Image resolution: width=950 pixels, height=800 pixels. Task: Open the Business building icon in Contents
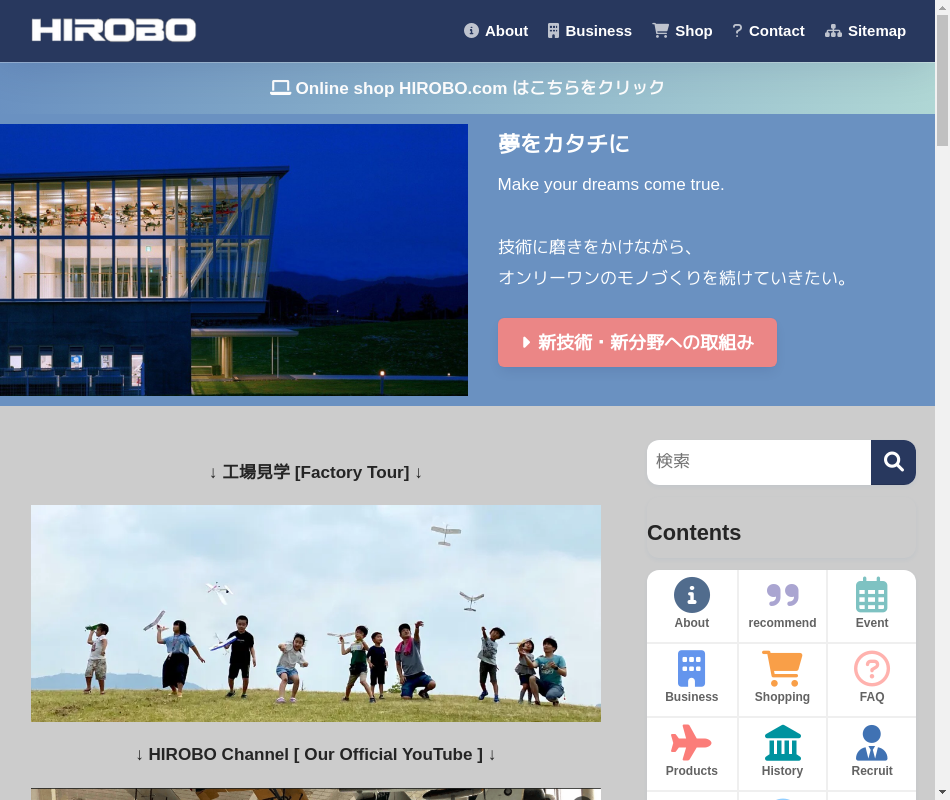691,670
